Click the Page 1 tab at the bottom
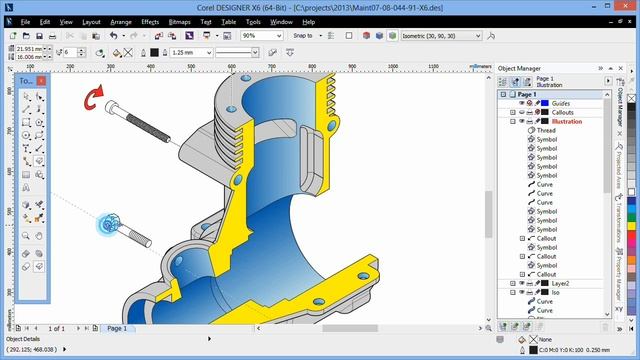640x360 pixels. coord(117,328)
